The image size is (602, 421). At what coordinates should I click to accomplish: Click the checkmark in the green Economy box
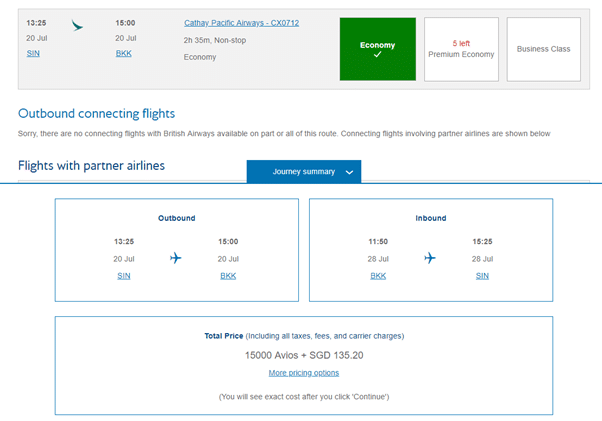coord(377,56)
